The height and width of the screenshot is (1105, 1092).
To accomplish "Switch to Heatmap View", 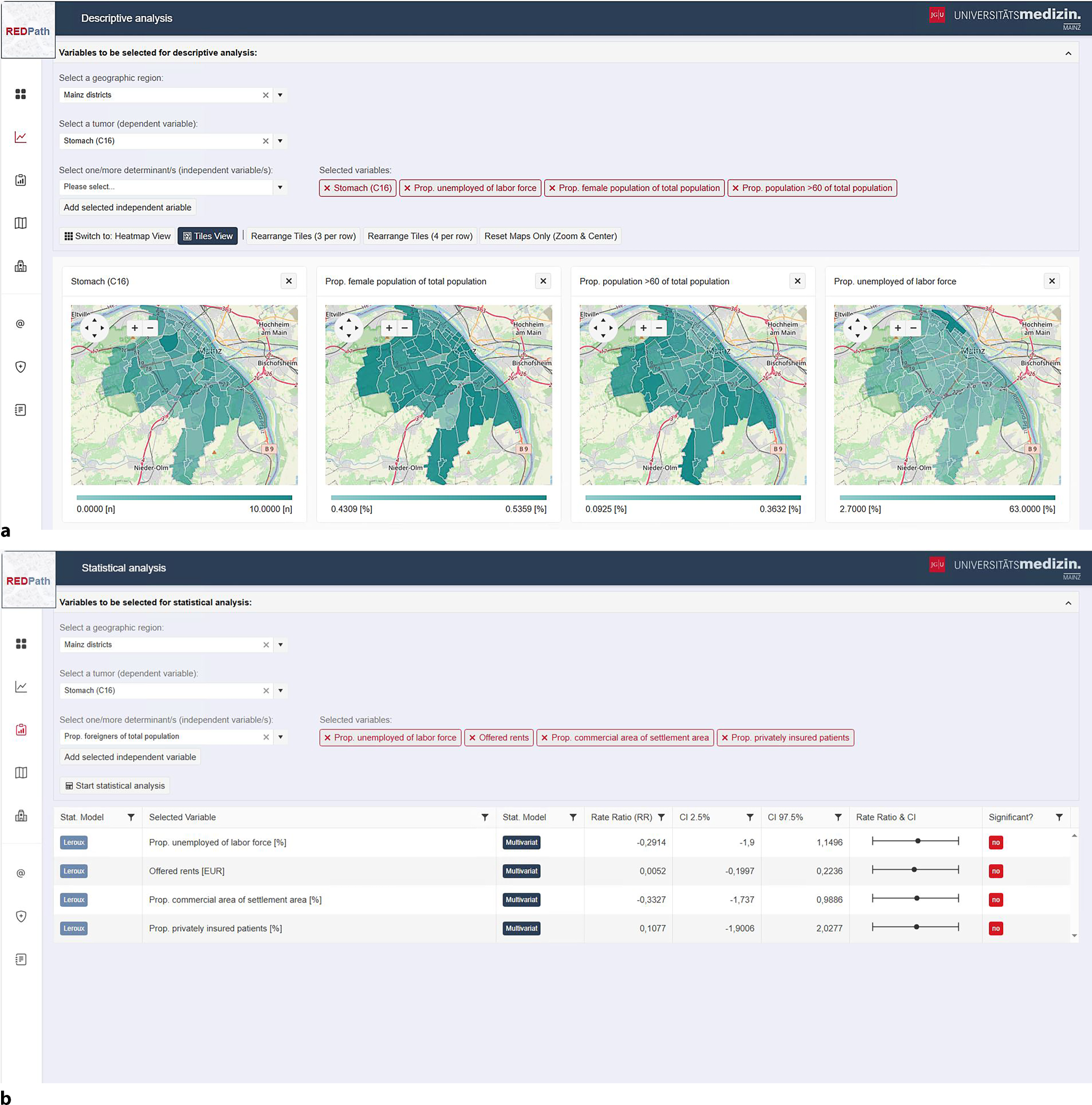I will 117,236.
